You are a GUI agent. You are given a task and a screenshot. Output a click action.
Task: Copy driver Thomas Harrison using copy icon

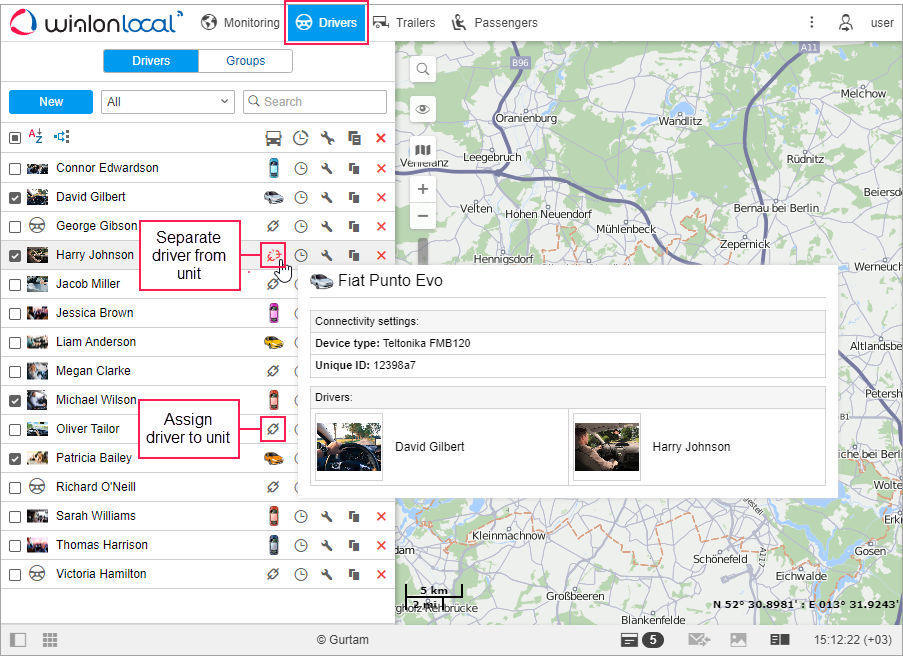click(x=354, y=545)
